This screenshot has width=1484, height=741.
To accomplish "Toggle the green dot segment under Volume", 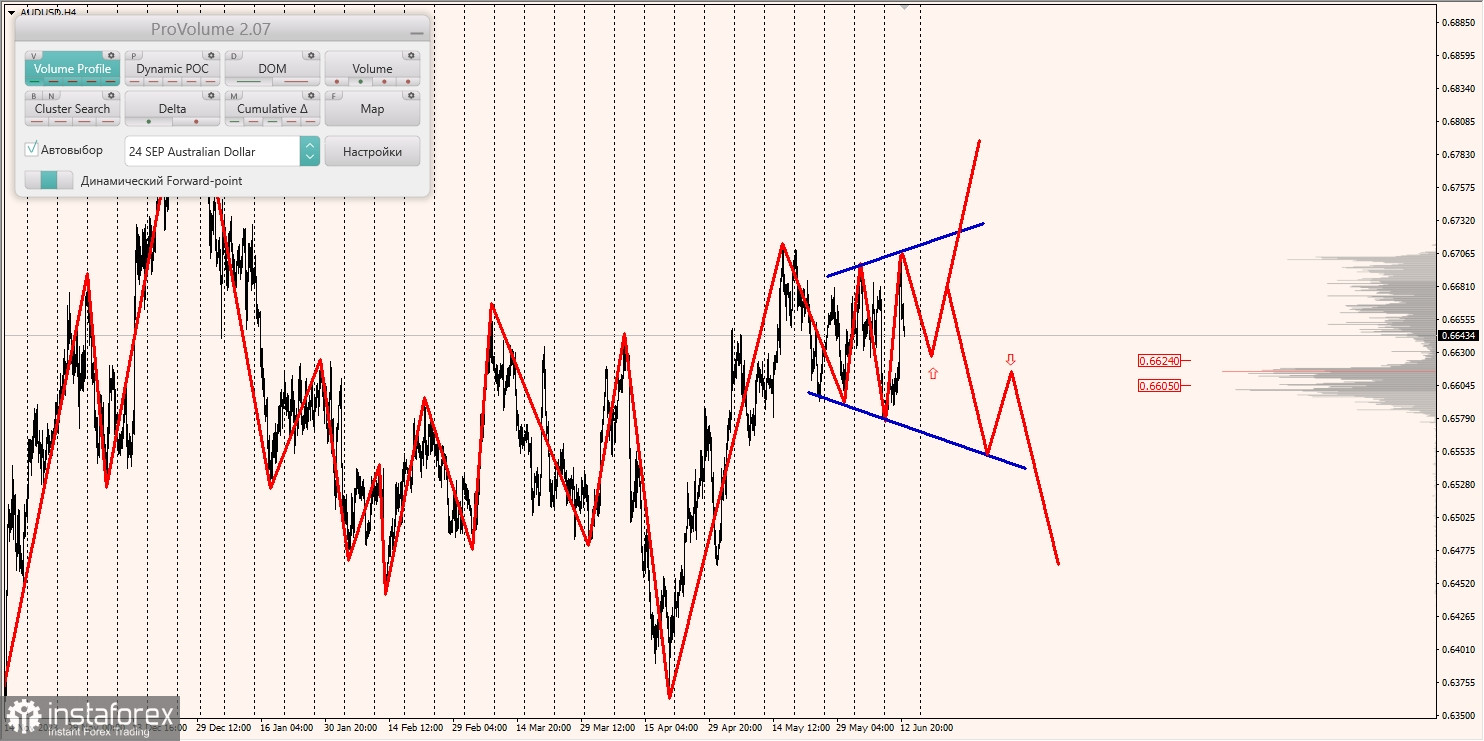I will (360, 81).
